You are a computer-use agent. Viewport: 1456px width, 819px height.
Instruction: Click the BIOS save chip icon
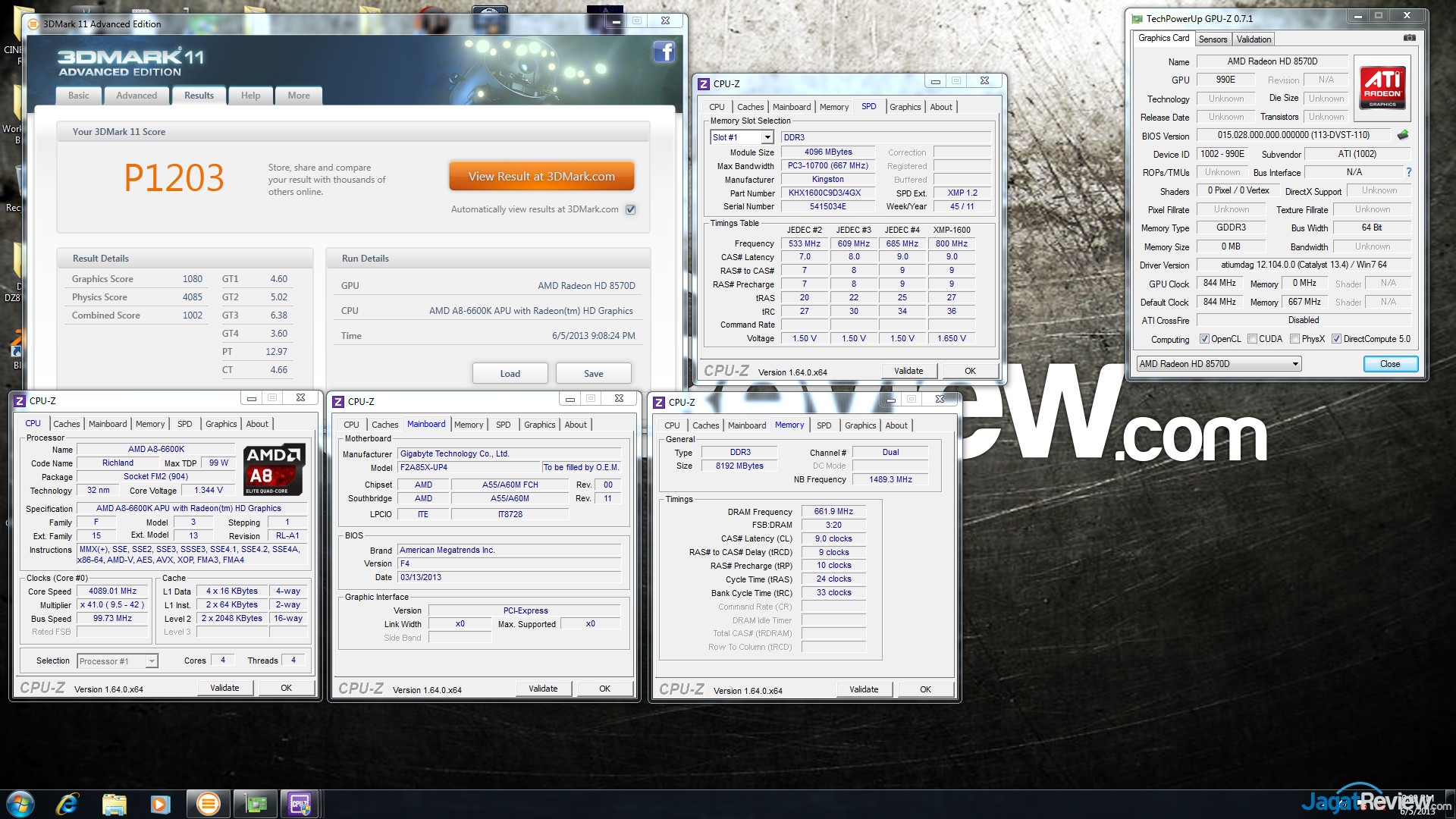click(x=1403, y=135)
